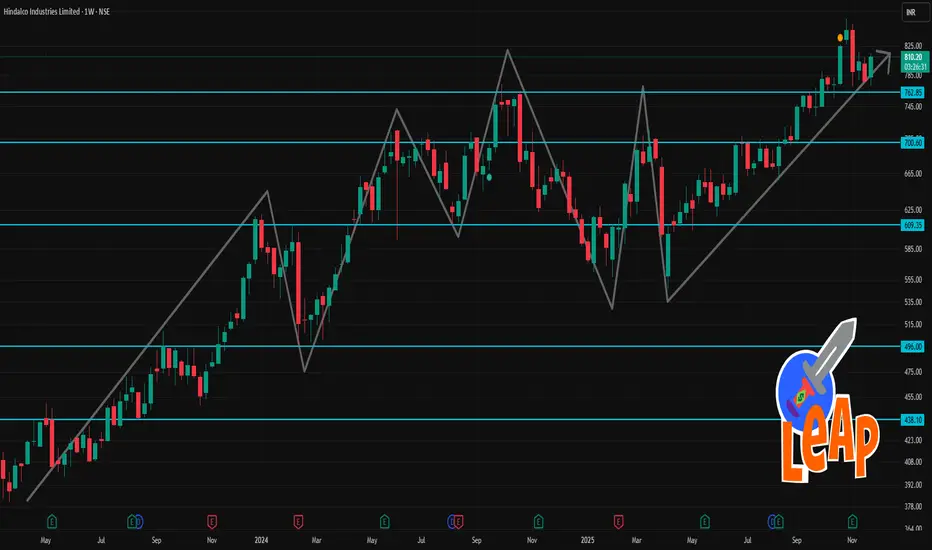Viewport: 932px width, 550px height.
Task: Open the red earnings marker before Sep 2024
Action: tap(459, 522)
